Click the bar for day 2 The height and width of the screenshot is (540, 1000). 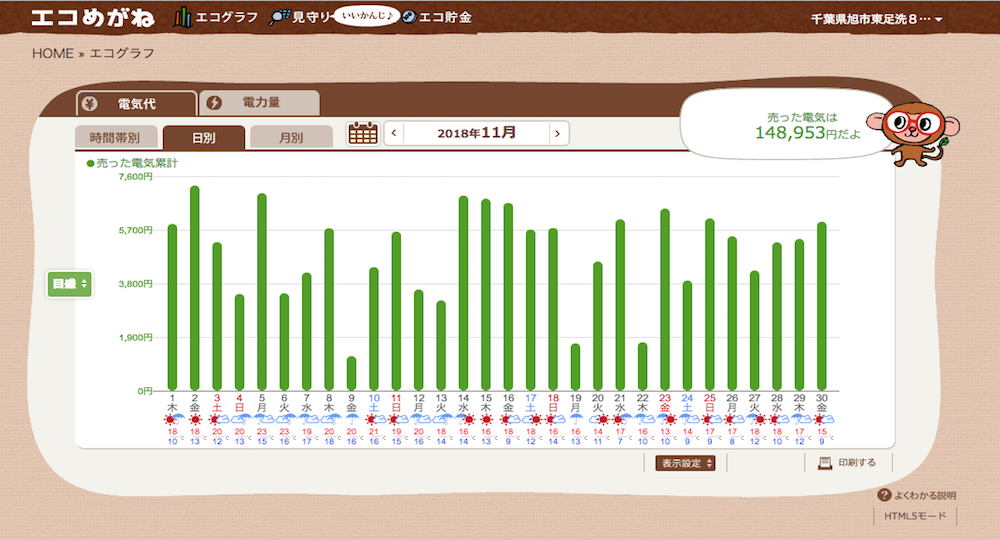[195, 288]
